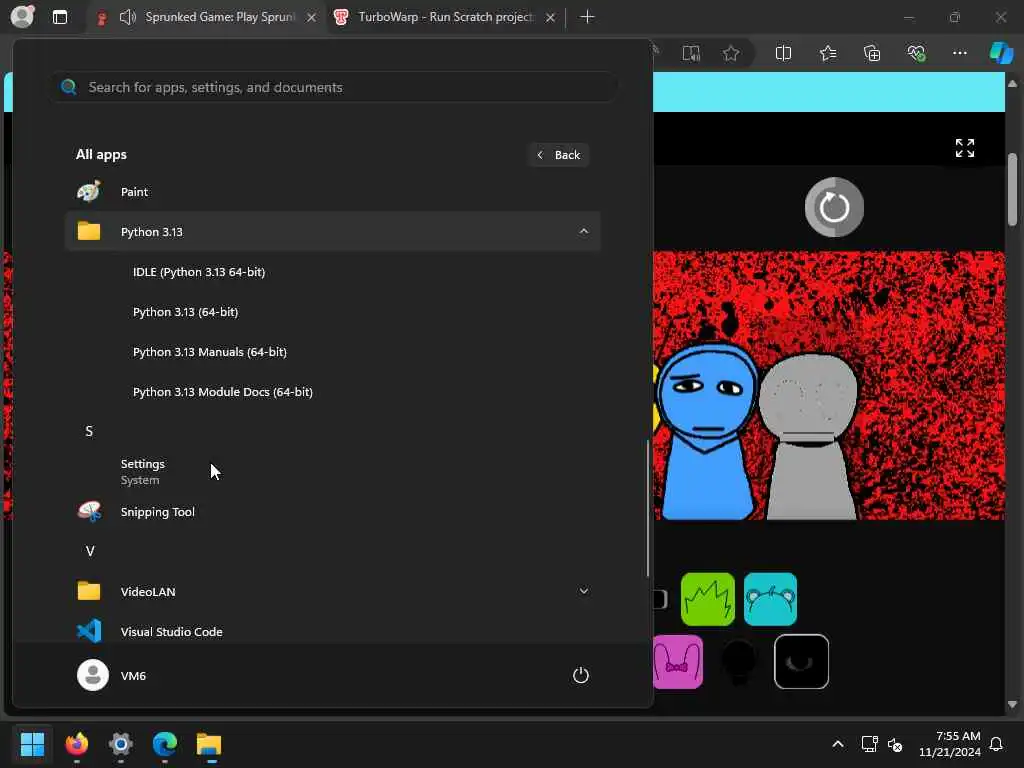Select the S letter header in apps list

(89, 431)
